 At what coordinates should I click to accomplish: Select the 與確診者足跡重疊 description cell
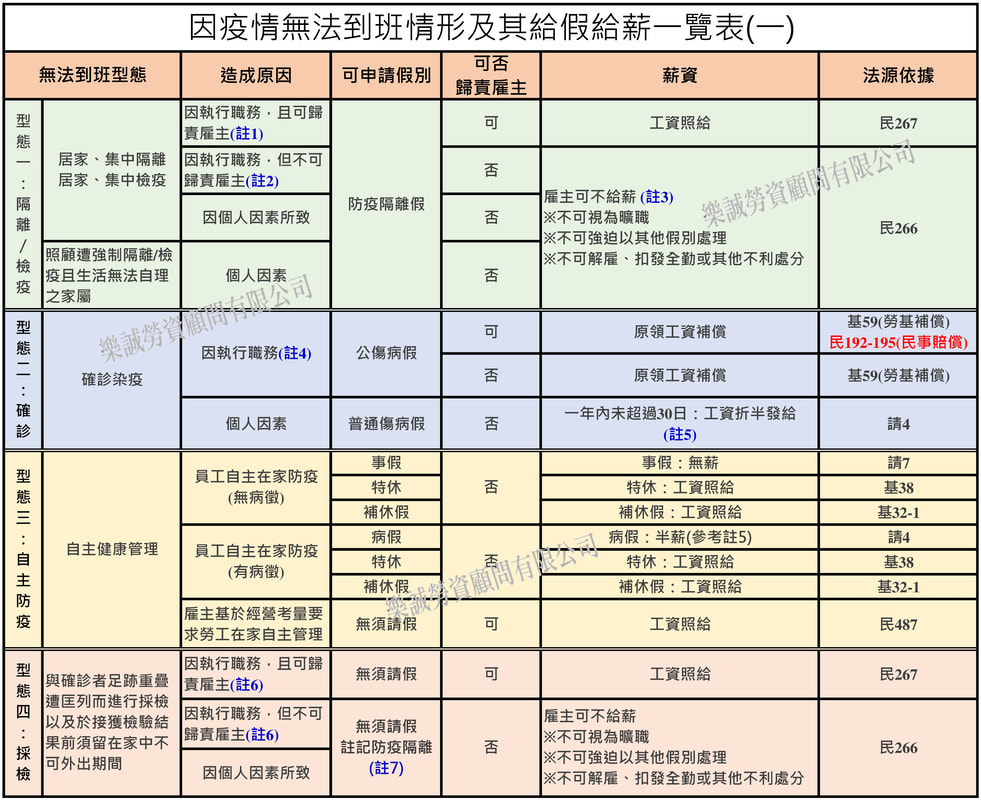(112, 722)
